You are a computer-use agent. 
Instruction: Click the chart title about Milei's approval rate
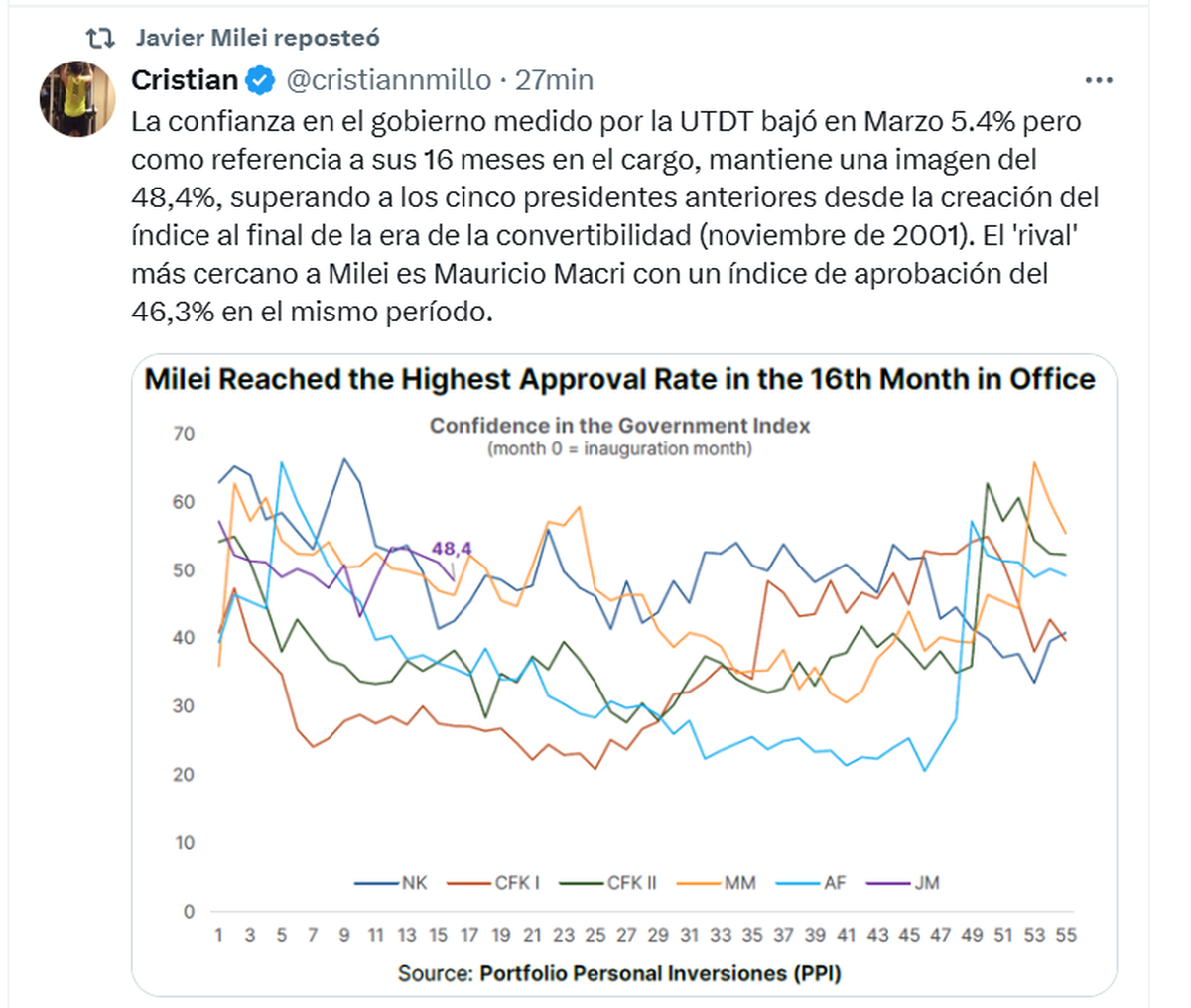619,380
